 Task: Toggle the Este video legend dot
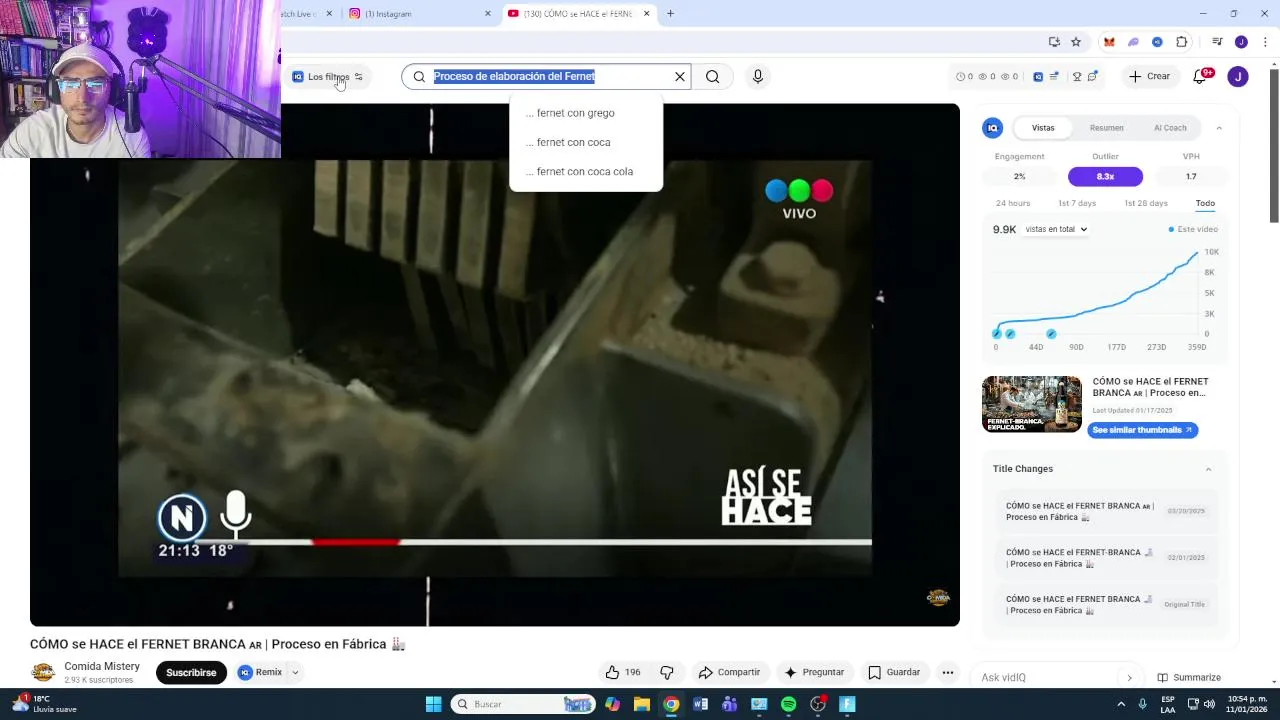1171,230
